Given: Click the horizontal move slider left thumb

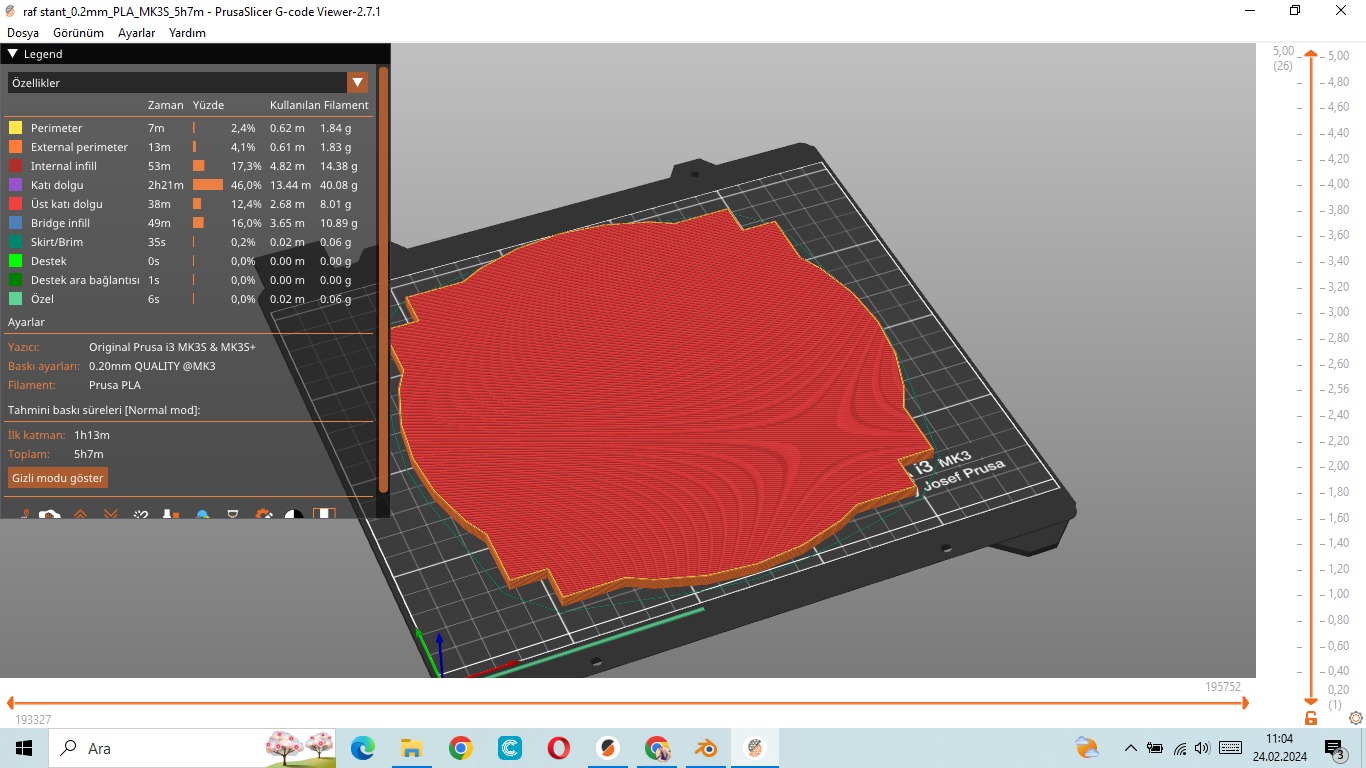Looking at the screenshot, I should [11, 703].
